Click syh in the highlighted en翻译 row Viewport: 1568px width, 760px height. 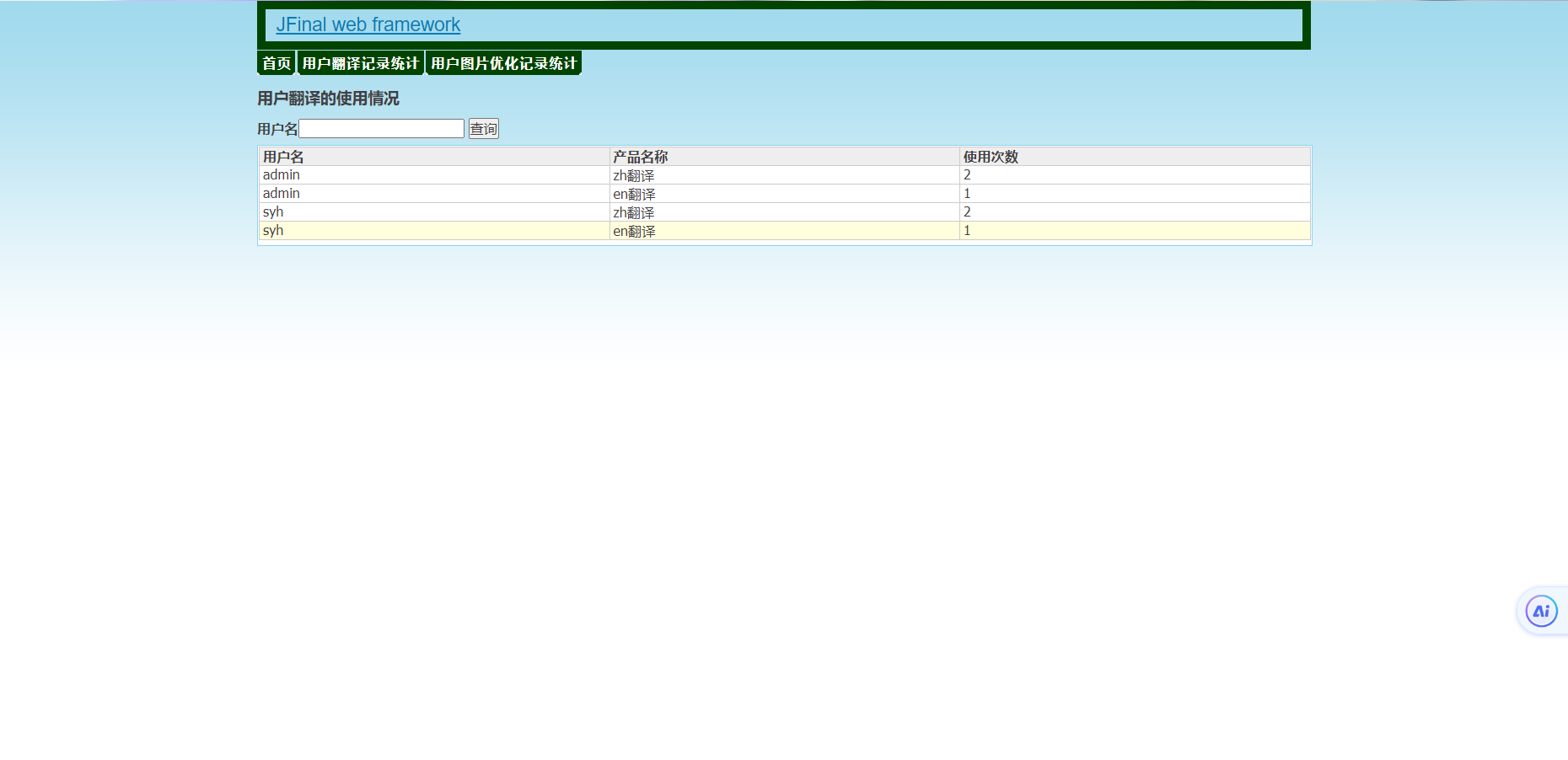[x=273, y=231]
